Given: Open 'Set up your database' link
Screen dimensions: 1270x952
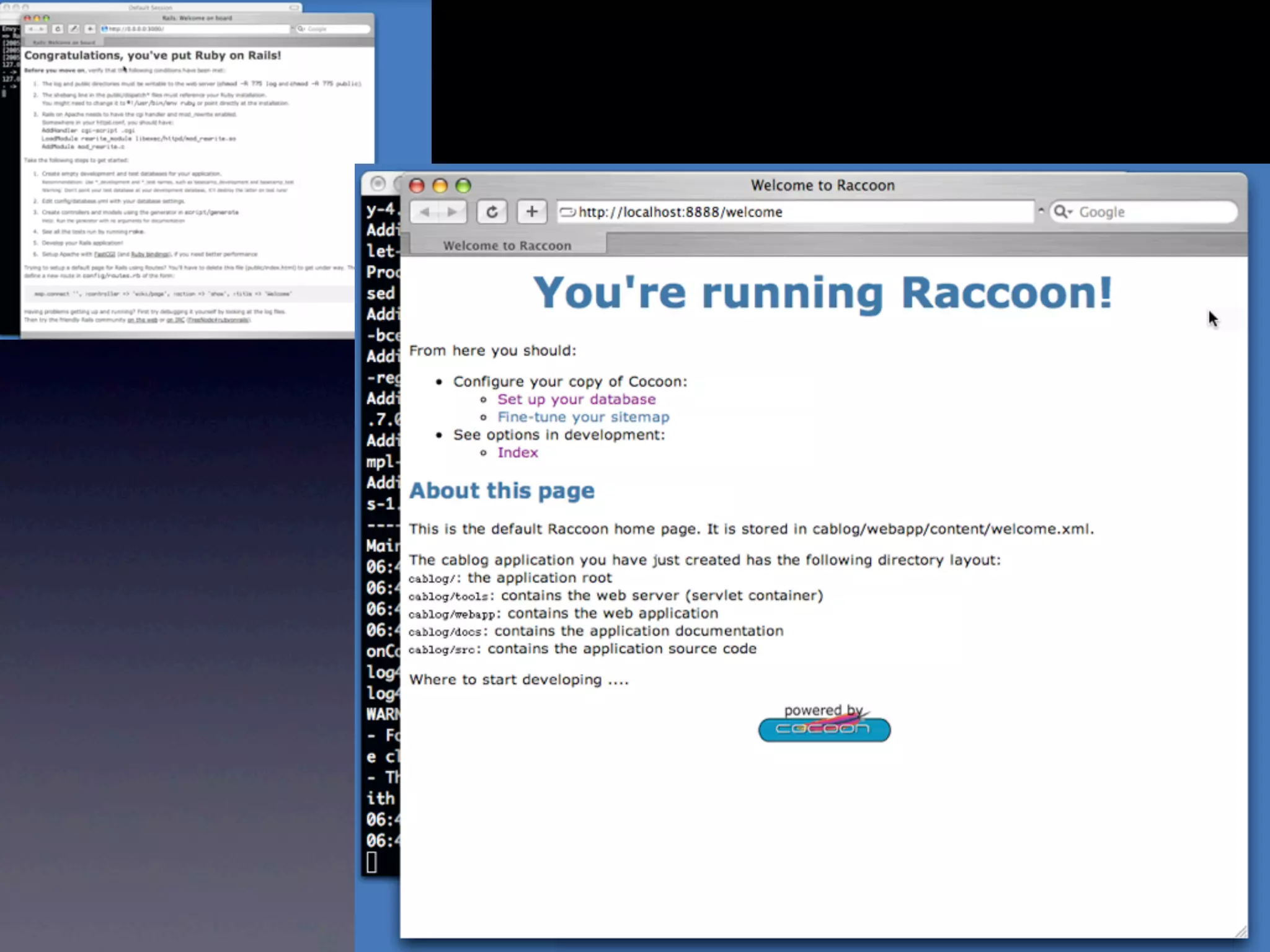Looking at the screenshot, I should click(x=576, y=399).
